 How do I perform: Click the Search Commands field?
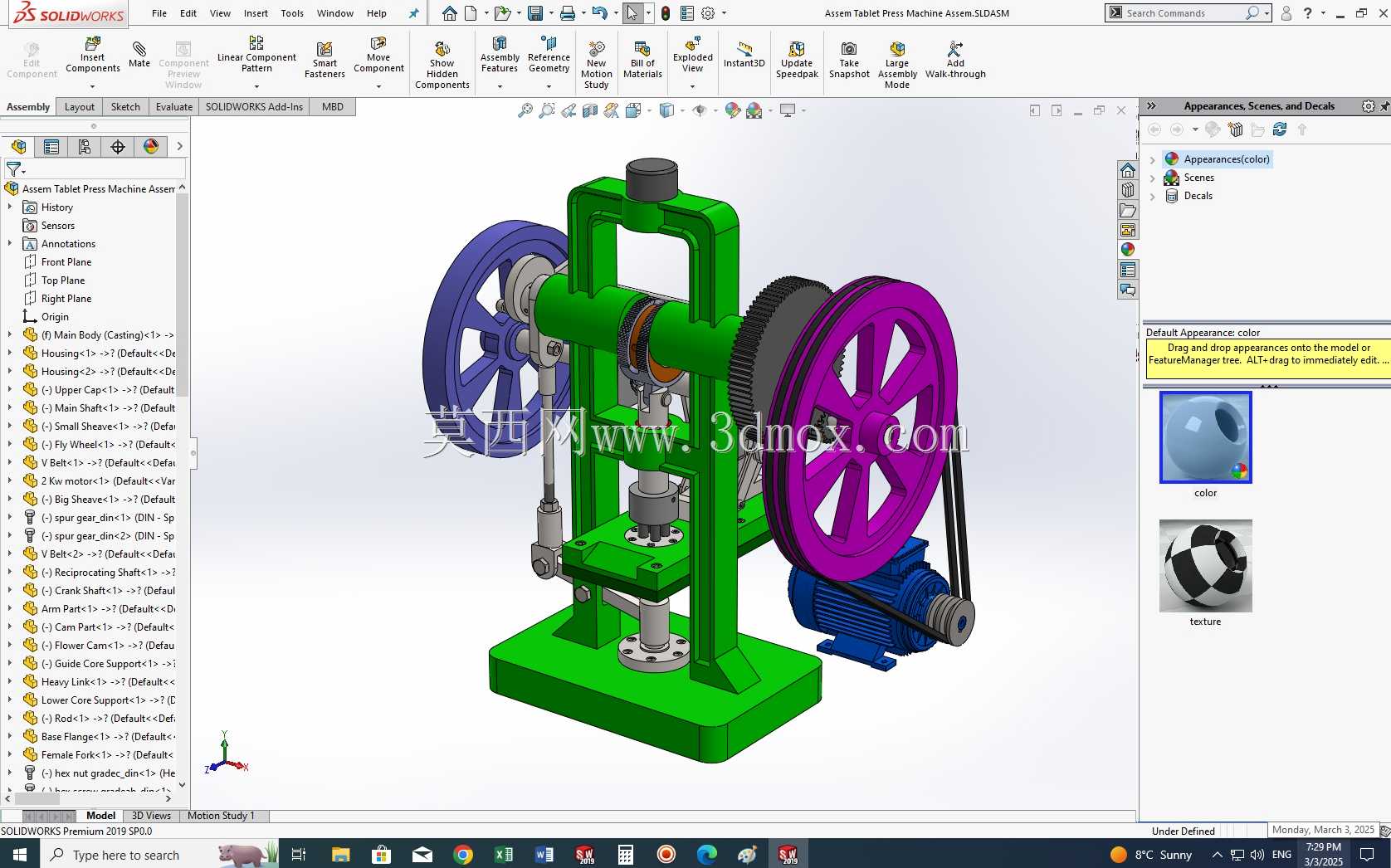click(1184, 13)
